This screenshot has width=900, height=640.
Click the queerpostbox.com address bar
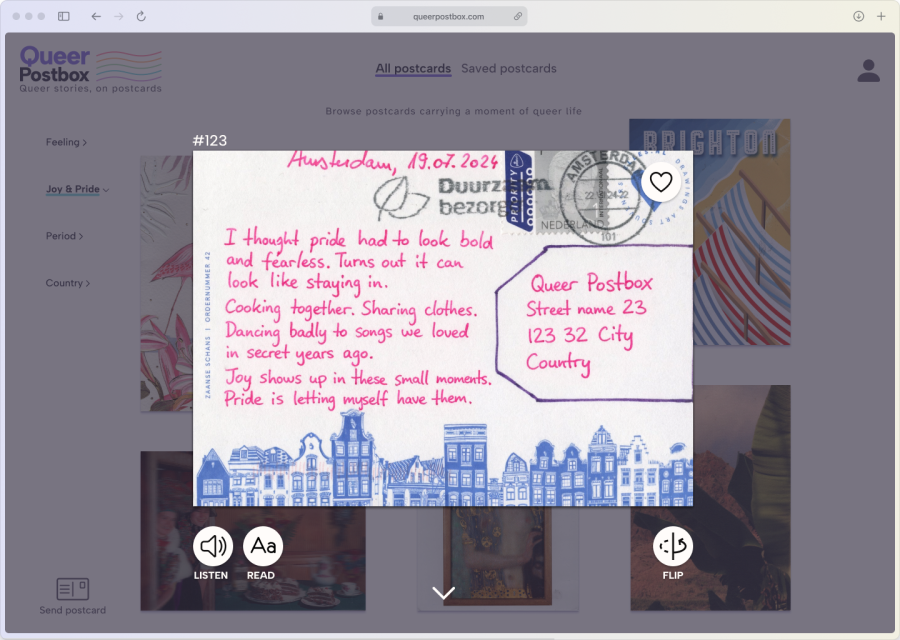pos(449,17)
